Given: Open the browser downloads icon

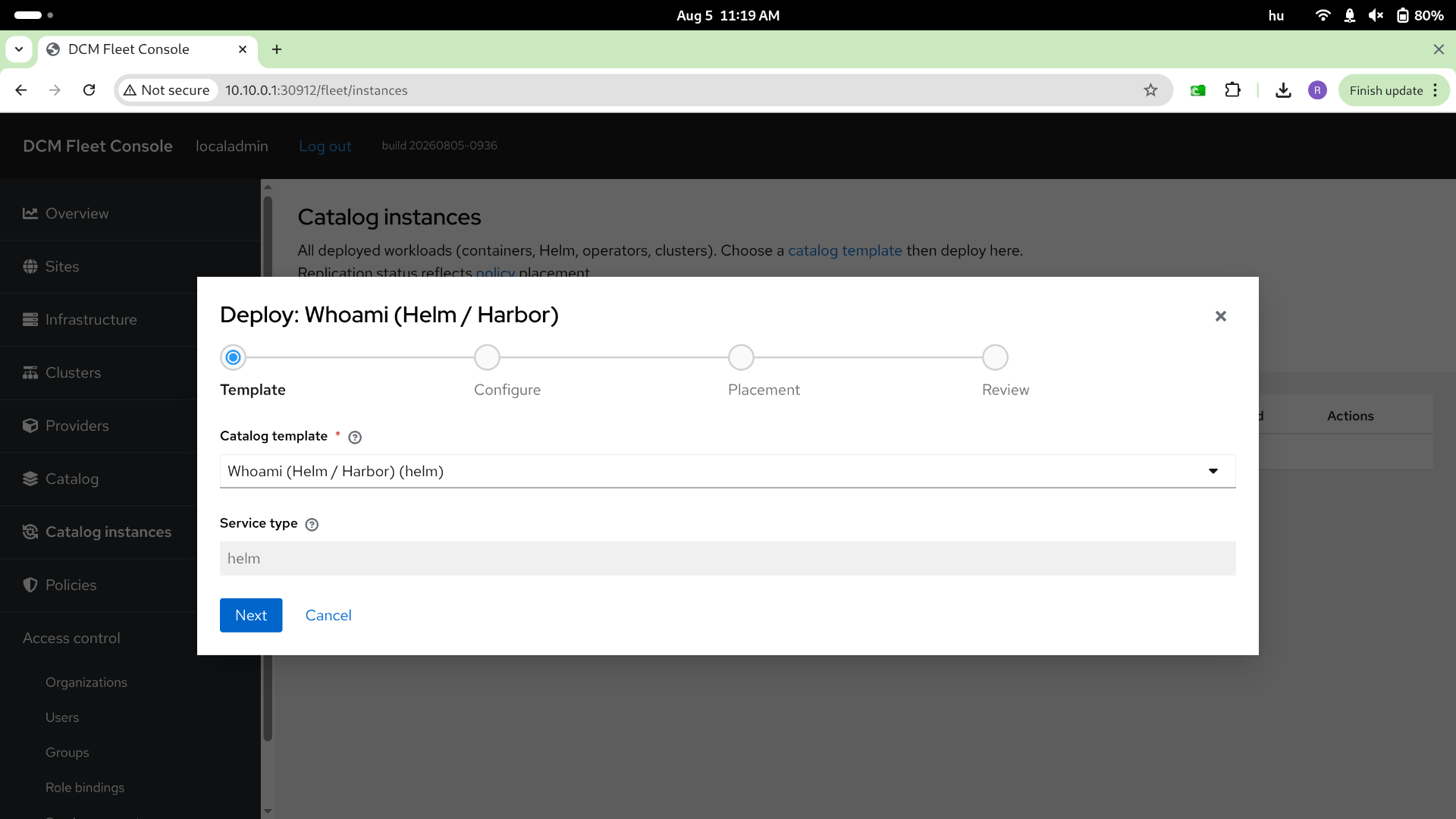Looking at the screenshot, I should [1283, 90].
